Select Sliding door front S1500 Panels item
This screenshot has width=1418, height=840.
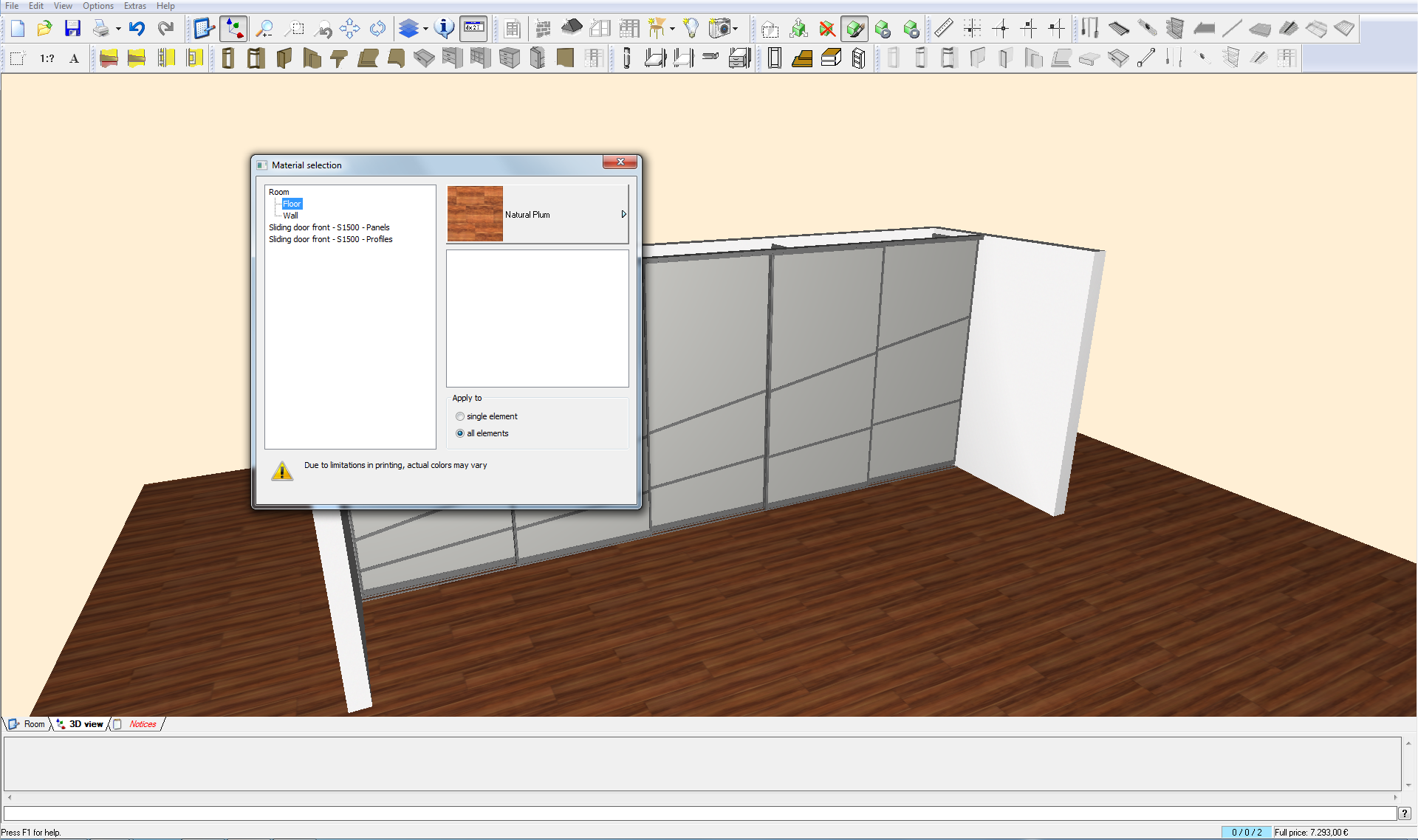pyautogui.click(x=329, y=227)
